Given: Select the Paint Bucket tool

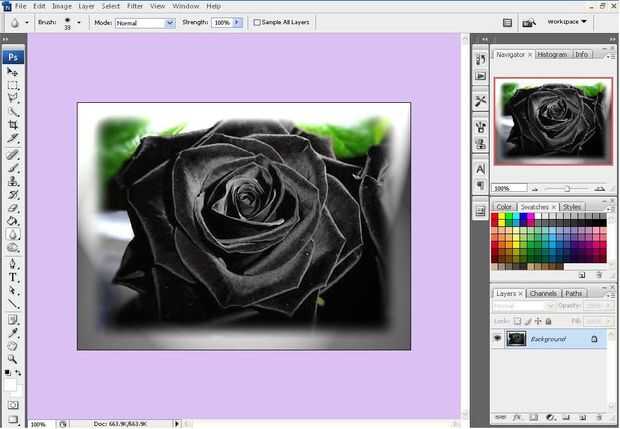Looking at the screenshot, I should click(x=12, y=221).
